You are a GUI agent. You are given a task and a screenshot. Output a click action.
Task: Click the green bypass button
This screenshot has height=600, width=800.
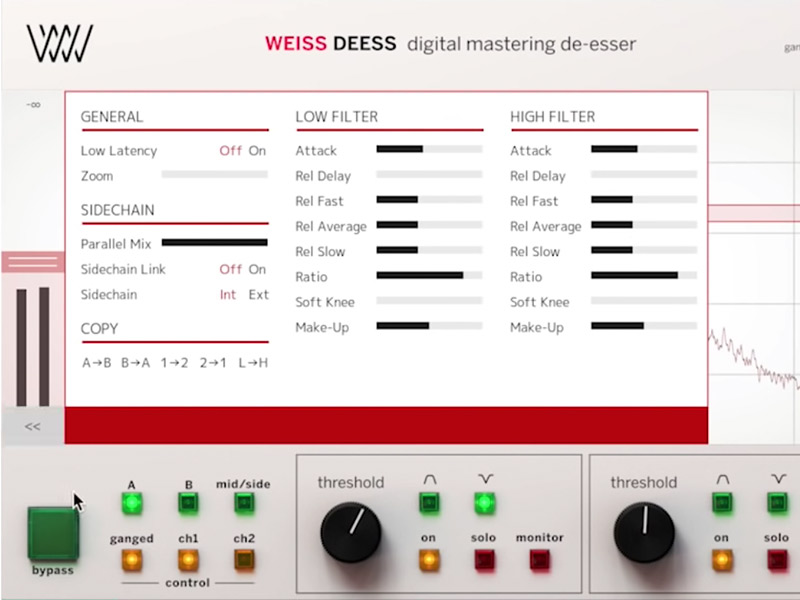51,535
